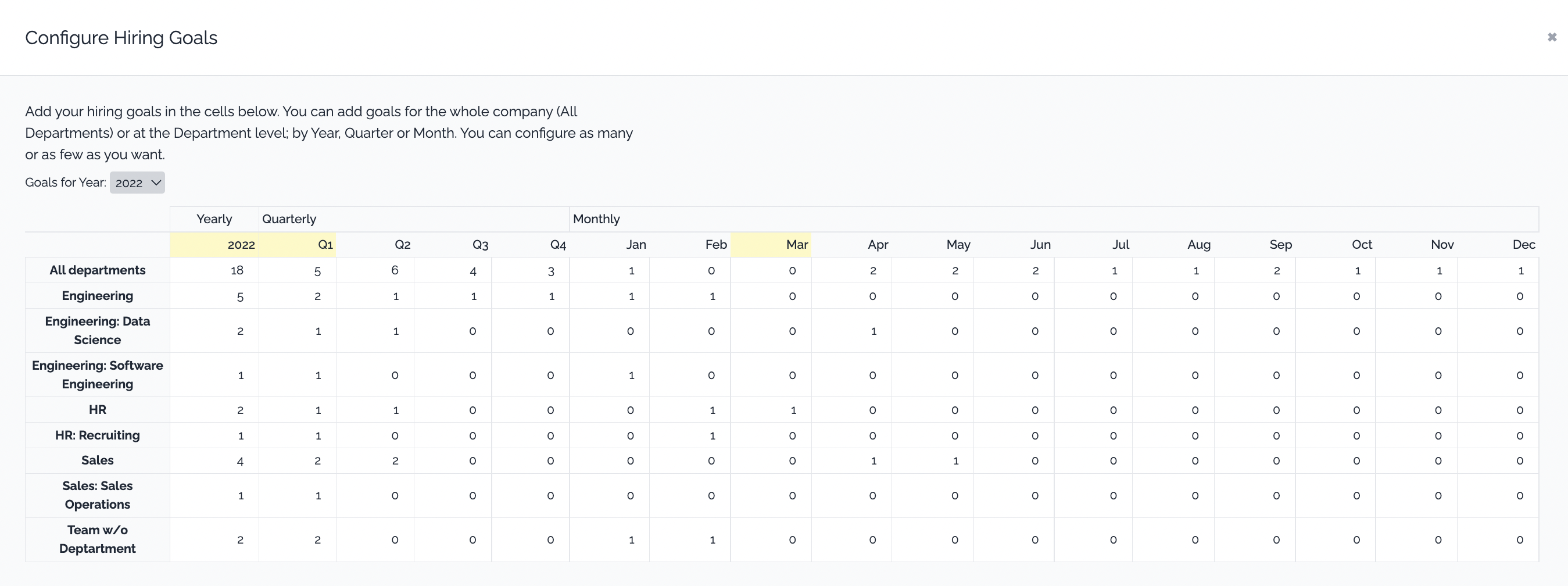The width and height of the screenshot is (1568, 586).
Task: Select All departments December goal cell
Action: 1498,270
